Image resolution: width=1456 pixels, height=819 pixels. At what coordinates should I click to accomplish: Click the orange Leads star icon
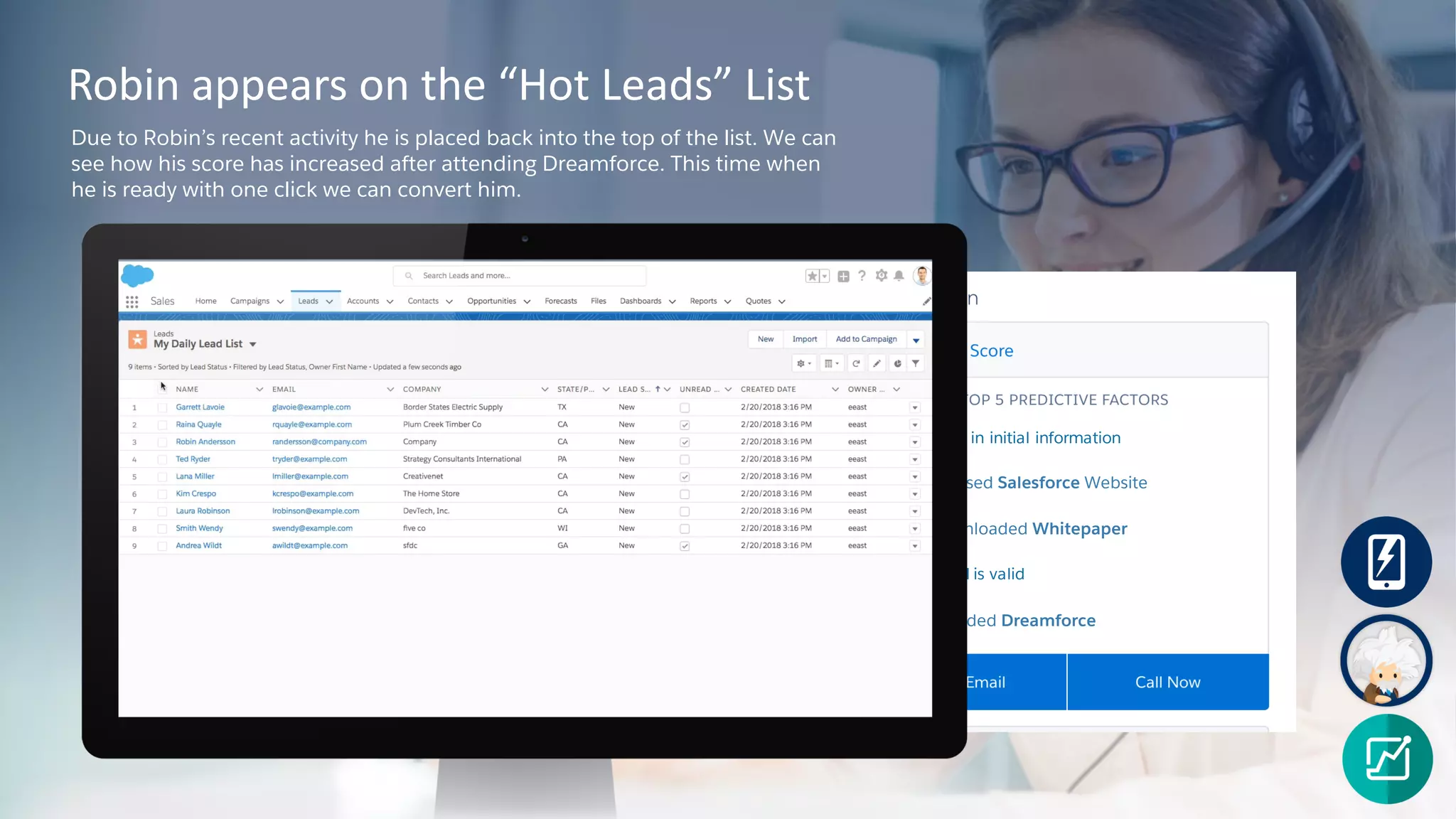(137, 339)
